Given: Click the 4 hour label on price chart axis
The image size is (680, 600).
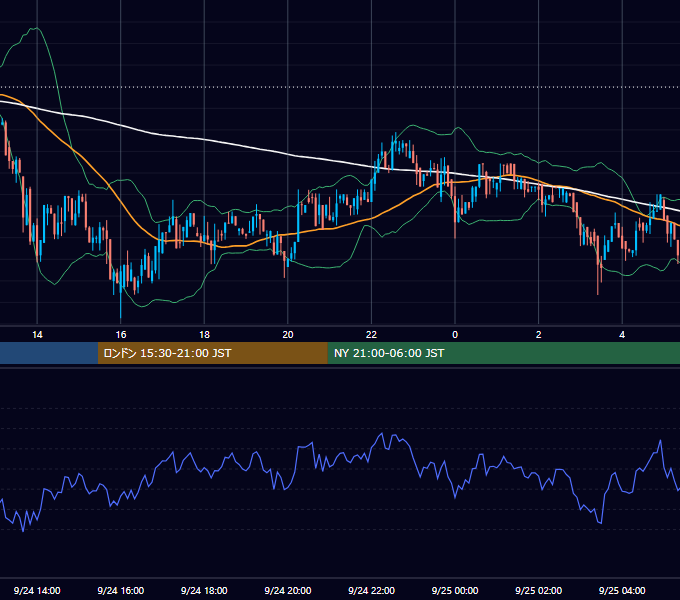Looking at the screenshot, I should click(622, 335).
